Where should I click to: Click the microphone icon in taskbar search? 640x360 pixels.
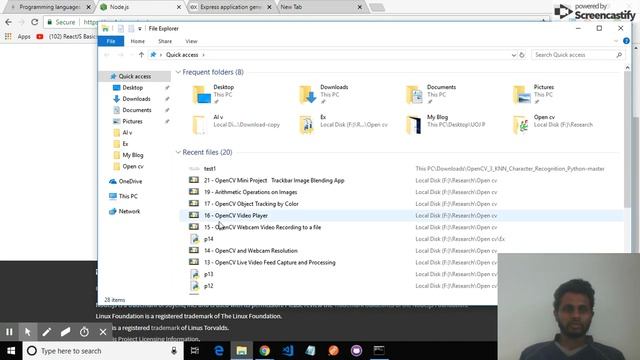[x=174, y=351]
